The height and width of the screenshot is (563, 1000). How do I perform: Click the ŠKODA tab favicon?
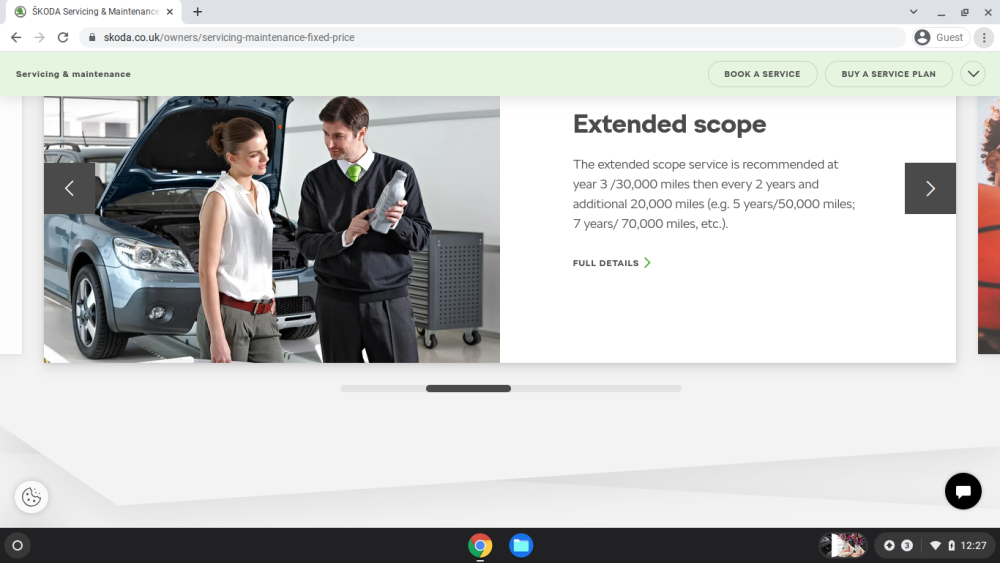pos(20,11)
